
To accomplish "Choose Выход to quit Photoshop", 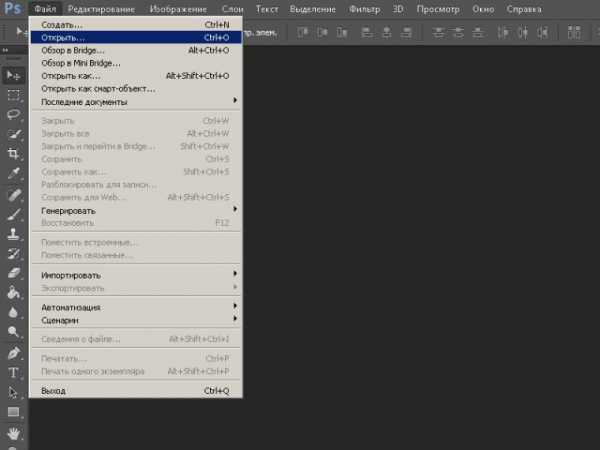I will 136,391.
